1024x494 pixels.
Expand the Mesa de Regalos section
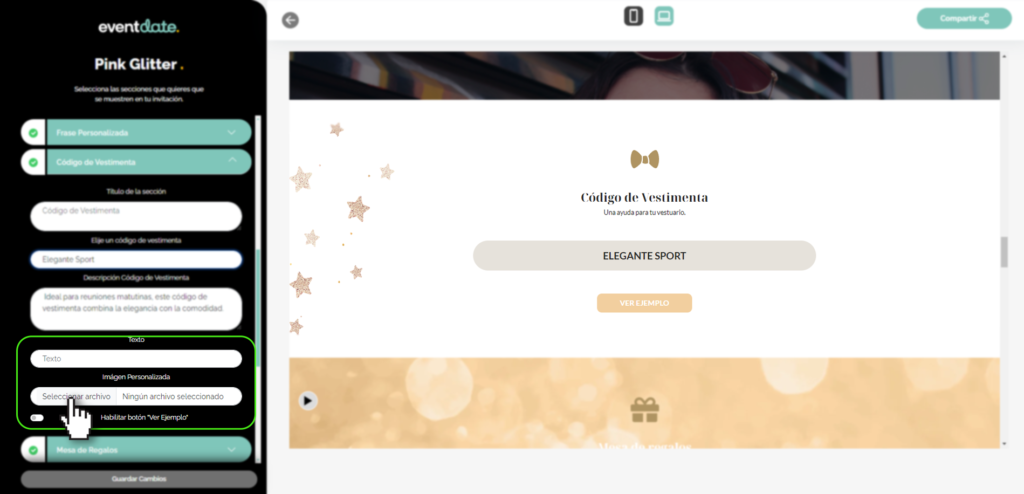point(231,450)
